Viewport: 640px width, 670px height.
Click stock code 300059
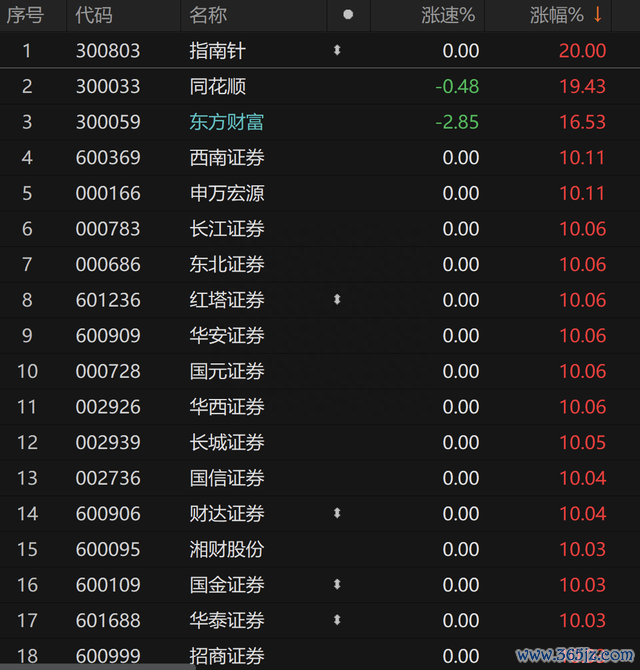(108, 122)
